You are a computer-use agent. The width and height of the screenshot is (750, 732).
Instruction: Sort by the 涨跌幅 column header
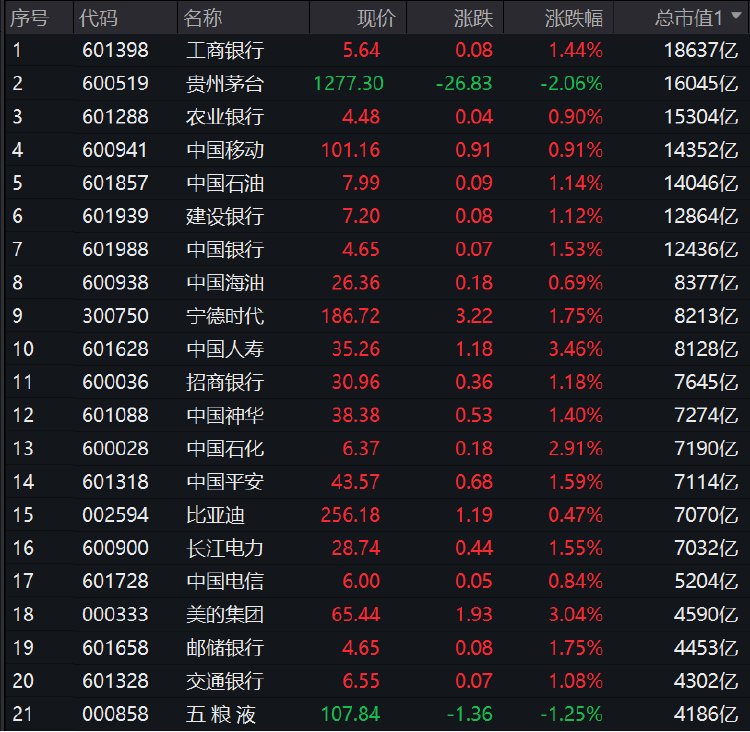(x=574, y=18)
